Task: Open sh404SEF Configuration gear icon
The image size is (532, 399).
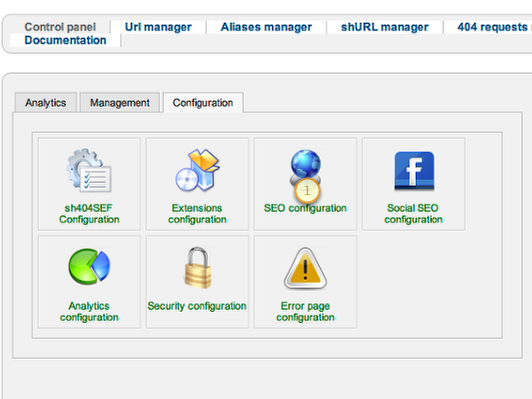Action: click(x=89, y=170)
